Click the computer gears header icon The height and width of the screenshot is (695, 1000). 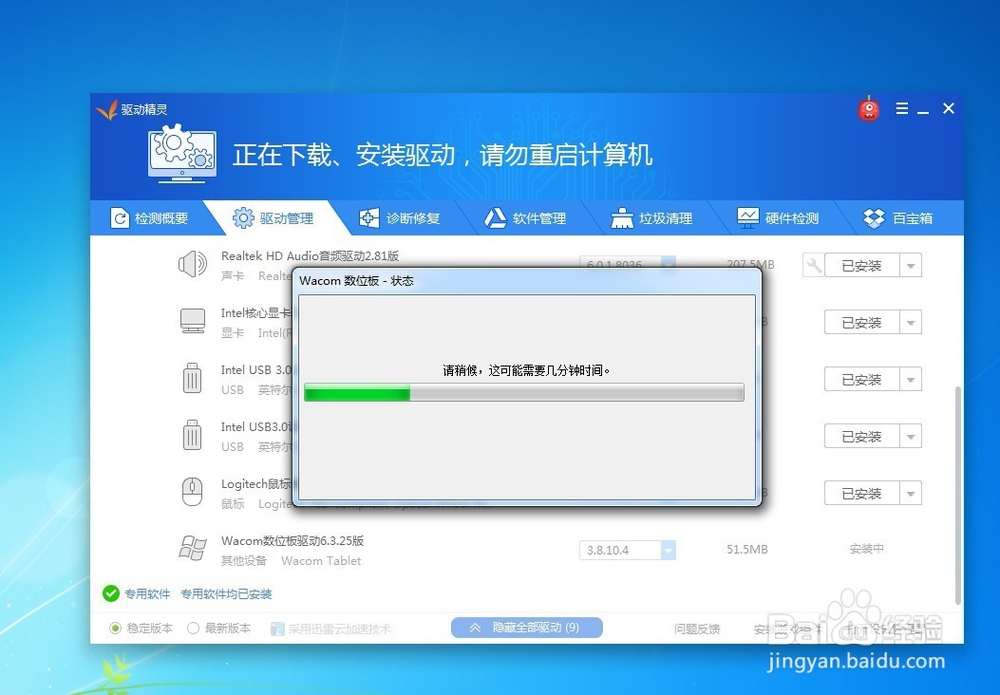[182, 154]
